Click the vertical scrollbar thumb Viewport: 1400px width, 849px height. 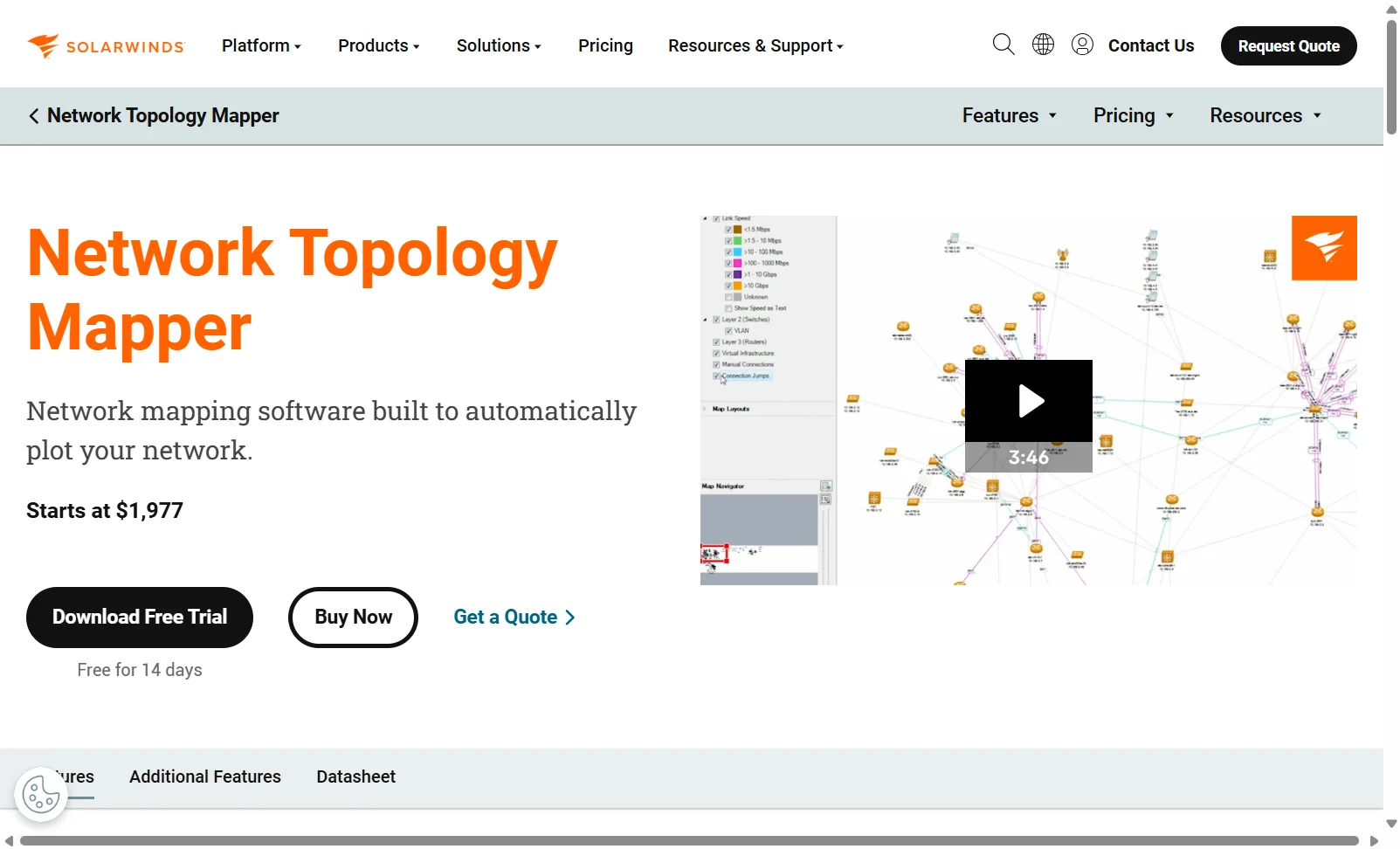pos(1391,77)
